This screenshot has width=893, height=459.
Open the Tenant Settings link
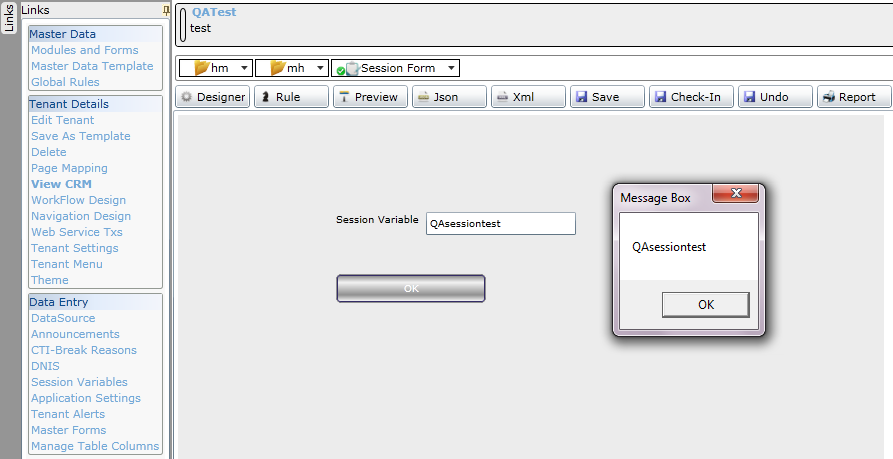tap(75, 248)
